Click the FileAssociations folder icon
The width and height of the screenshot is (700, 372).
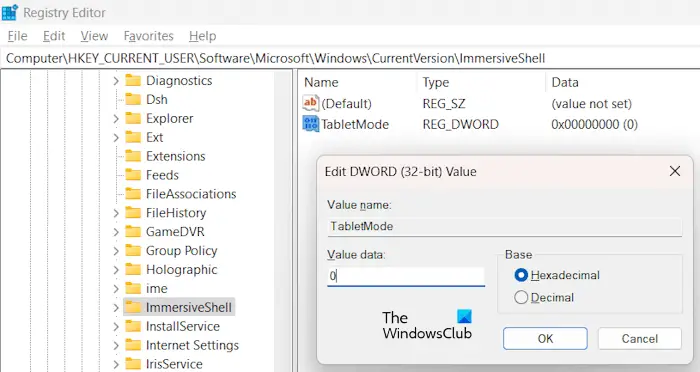(x=133, y=194)
